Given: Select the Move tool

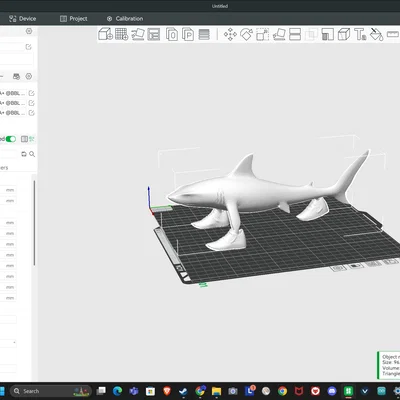Looking at the screenshot, I should point(230,34).
